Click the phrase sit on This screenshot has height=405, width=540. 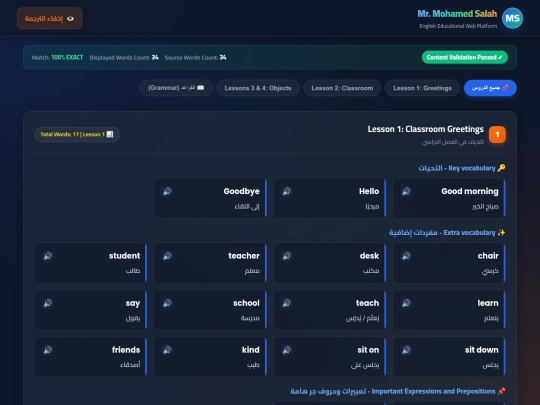click(368, 350)
